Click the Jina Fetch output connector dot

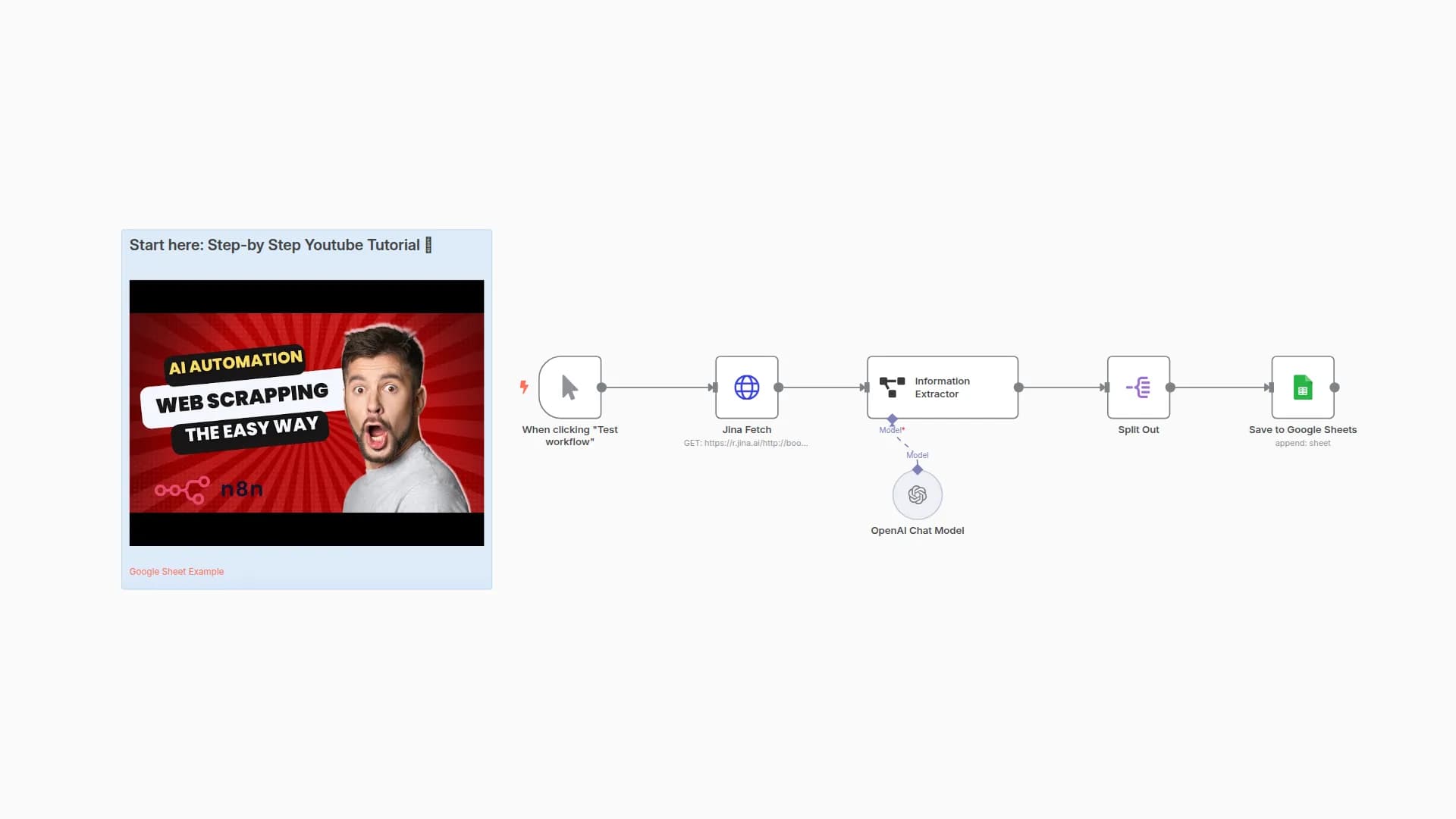pyautogui.click(x=778, y=388)
